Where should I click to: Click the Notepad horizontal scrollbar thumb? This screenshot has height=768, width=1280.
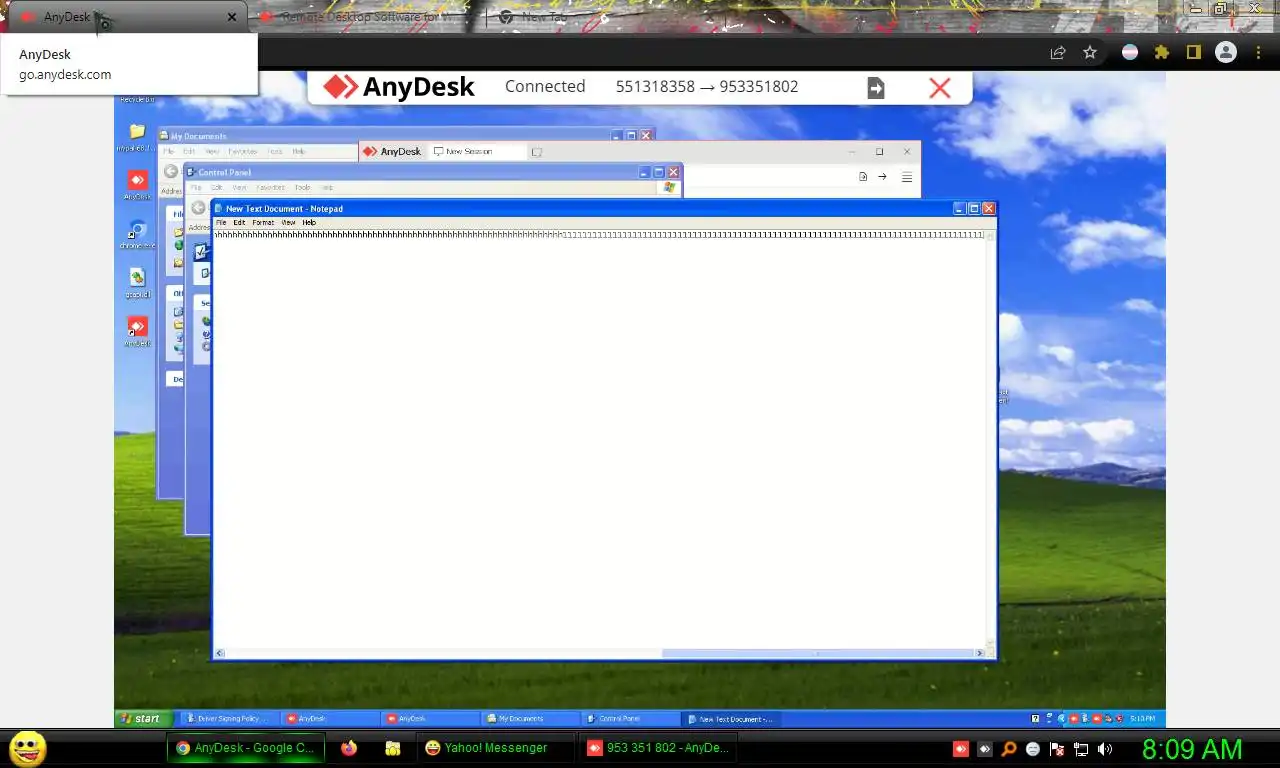click(x=817, y=654)
